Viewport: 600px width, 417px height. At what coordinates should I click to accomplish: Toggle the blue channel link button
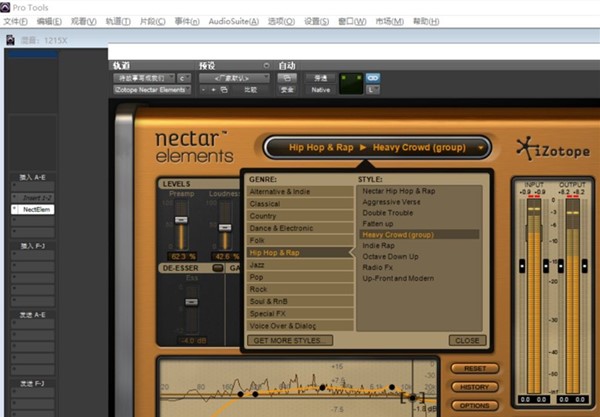pos(373,78)
